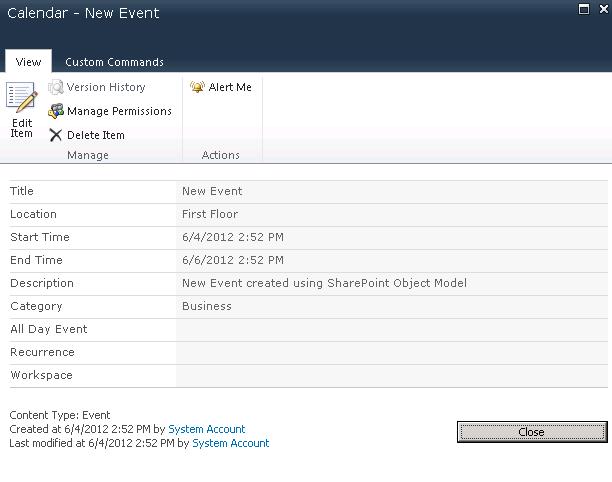Open the System Account link after 'Created at'
Viewport: 612px width, 482px height.
point(206,429)
